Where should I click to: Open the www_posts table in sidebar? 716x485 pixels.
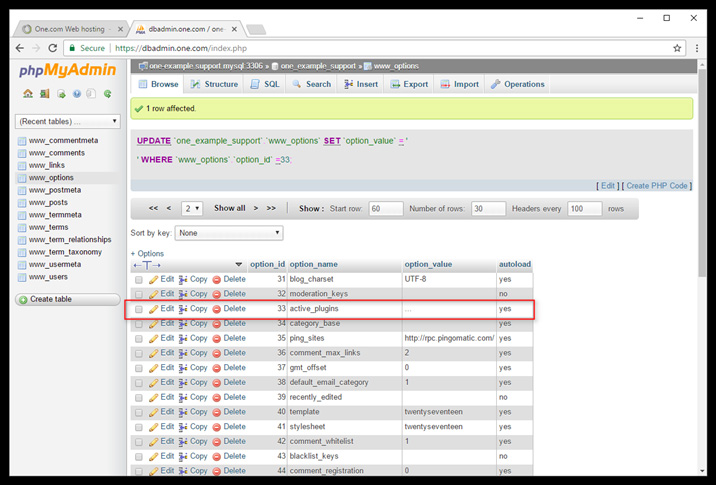48,203
